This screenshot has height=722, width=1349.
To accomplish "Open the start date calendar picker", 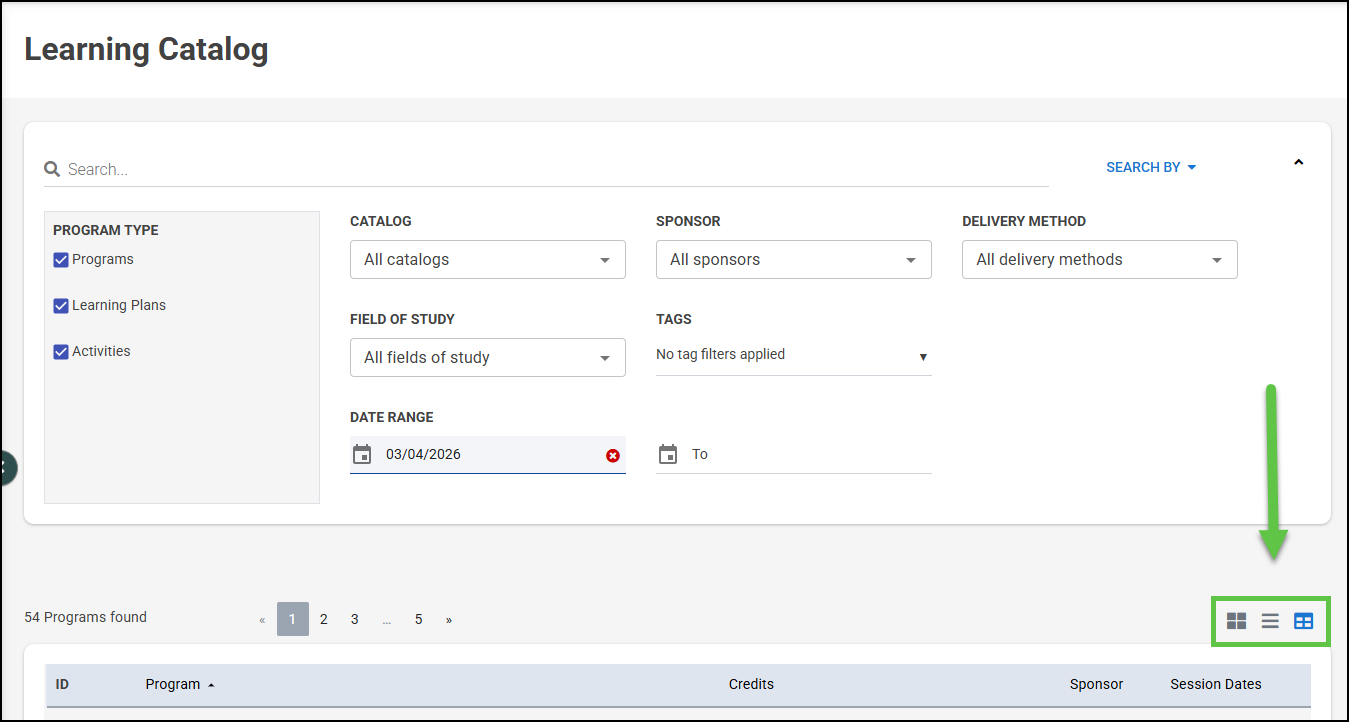I will pyautogui.click(x=362, y=455).
